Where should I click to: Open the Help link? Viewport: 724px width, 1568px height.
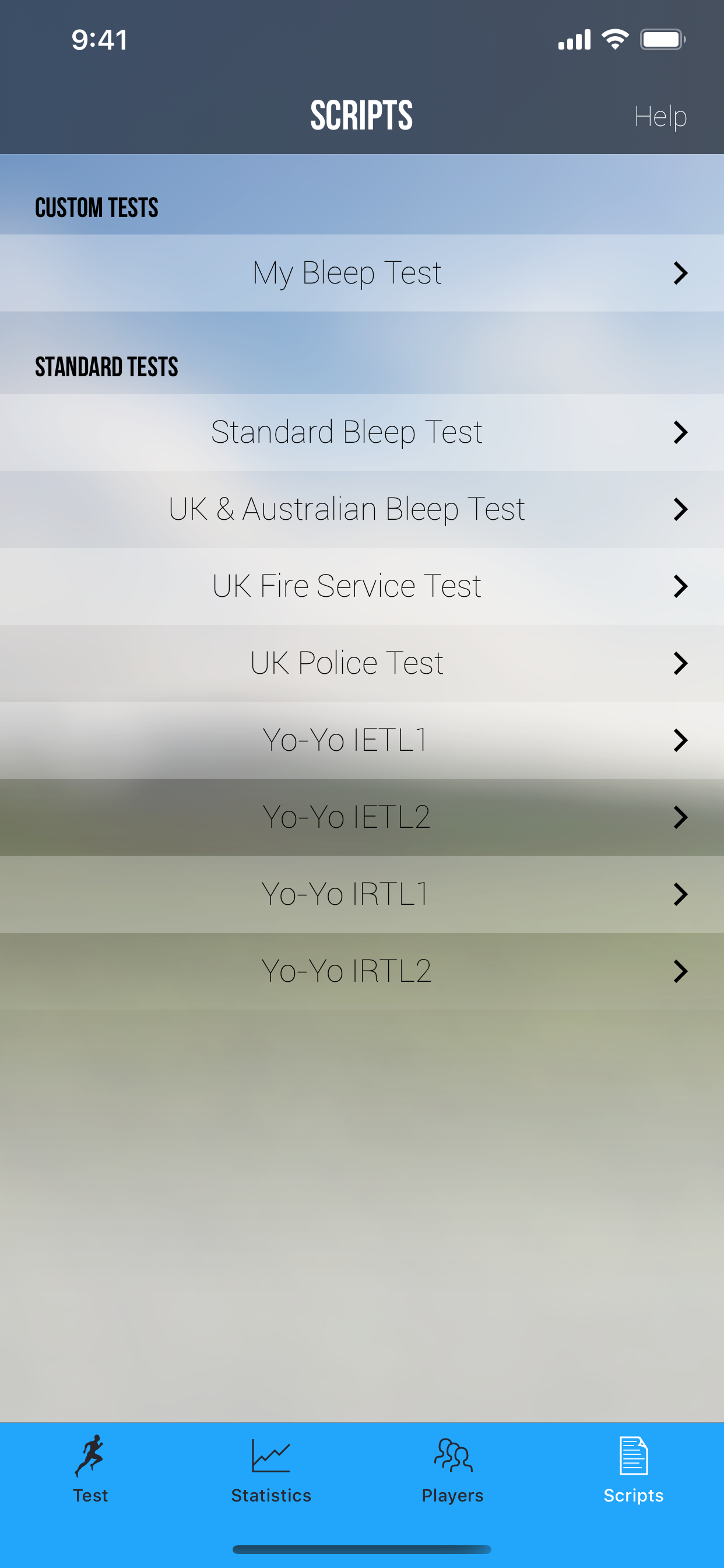[x=660, y=116]
